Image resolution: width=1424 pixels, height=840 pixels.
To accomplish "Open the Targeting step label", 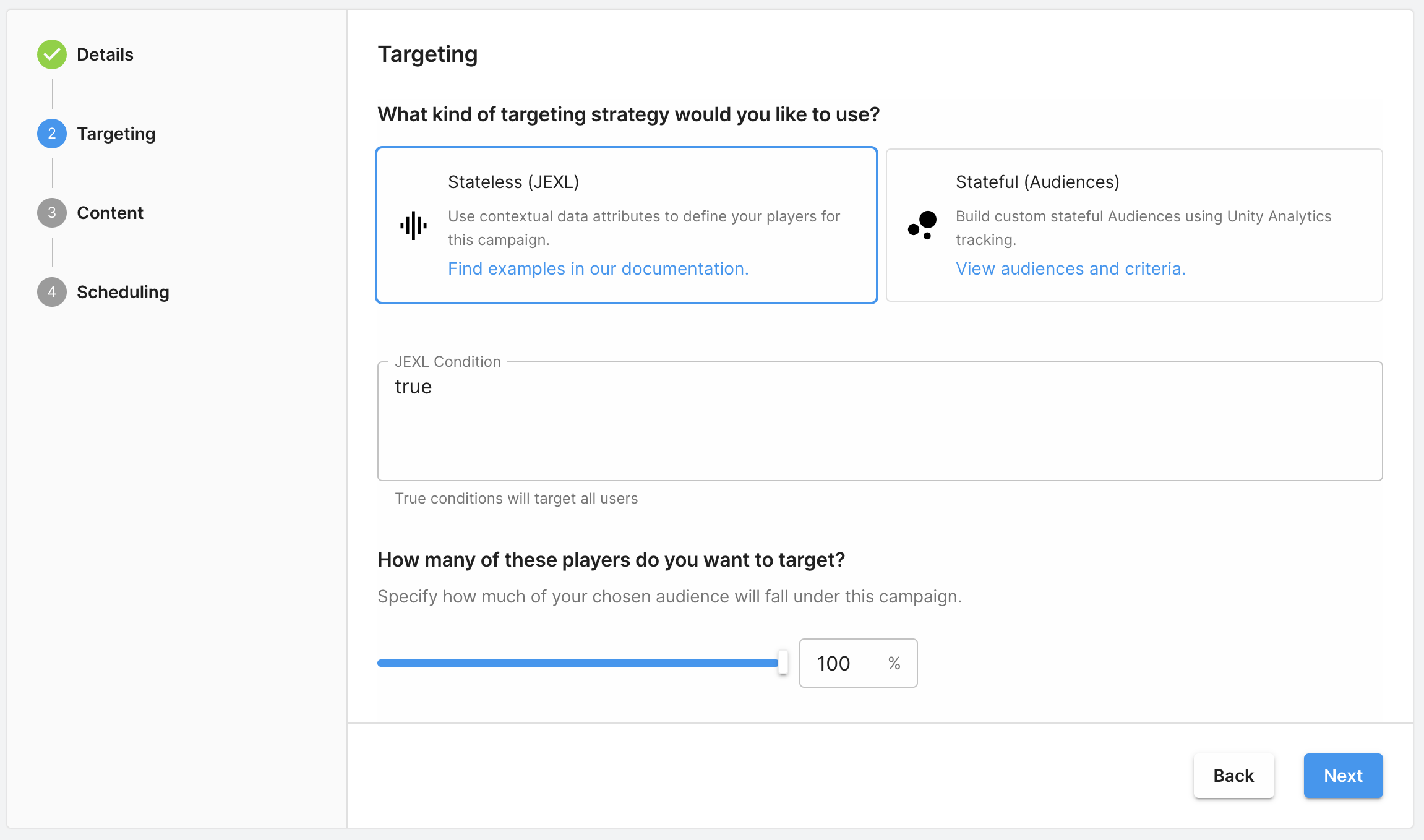I will (x=116, y=134).
